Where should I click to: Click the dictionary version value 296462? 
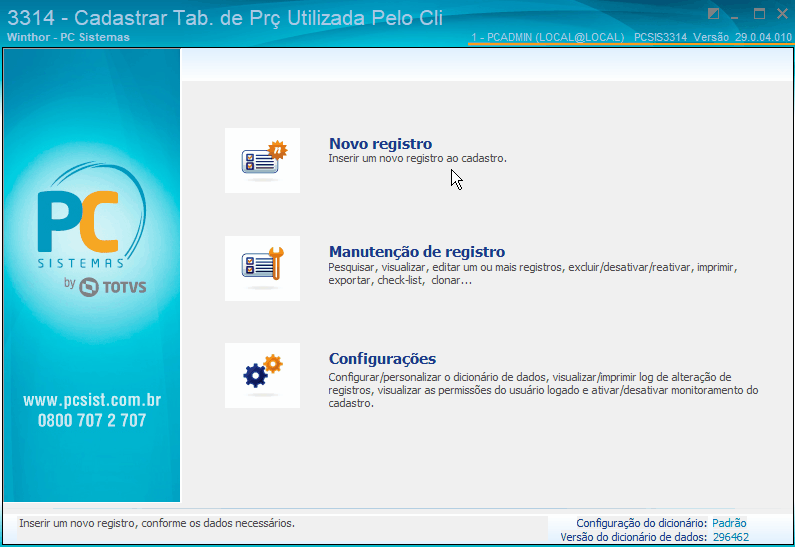(x=731, y=537)
